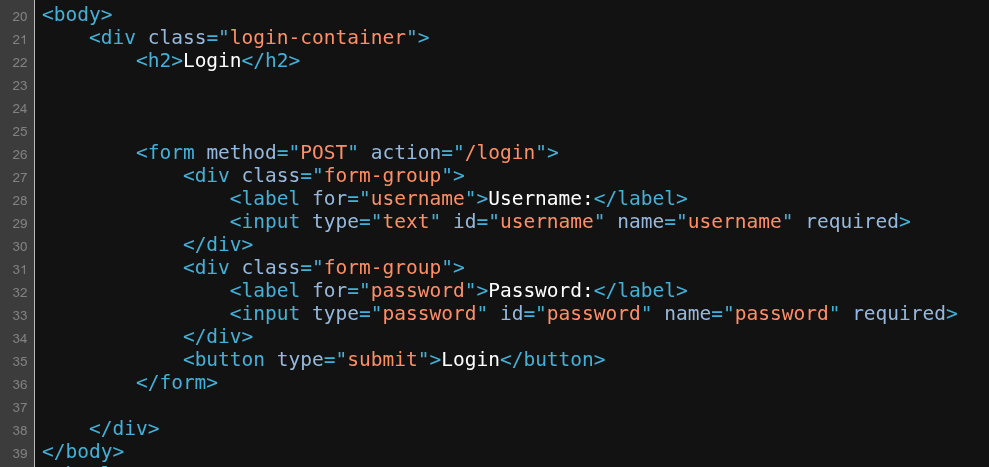The width and height of the screenshot is (989, 467).
Task: Click the closing form tag
Action: (x=177, y=383)
